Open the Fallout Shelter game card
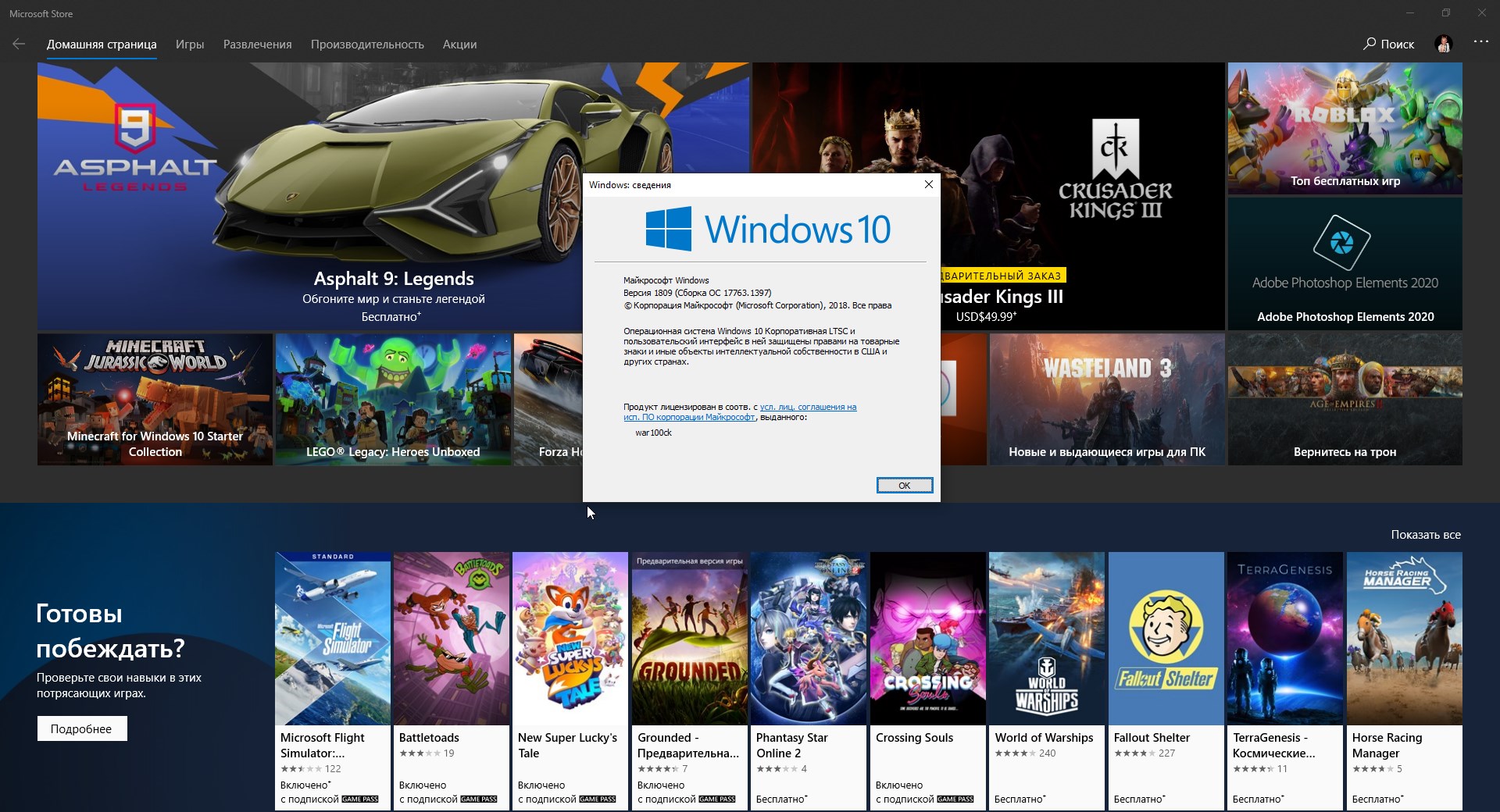 [x=1166, y=681]
